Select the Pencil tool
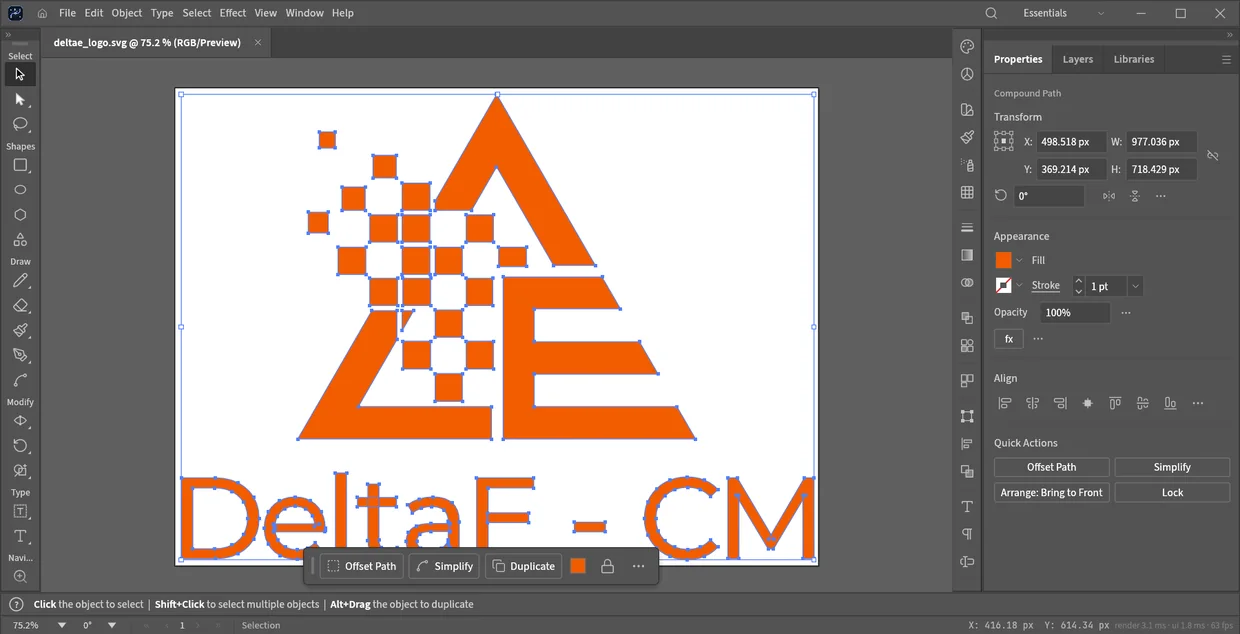The height and width of the screenshot is (634, 1240). click(20, 281)
